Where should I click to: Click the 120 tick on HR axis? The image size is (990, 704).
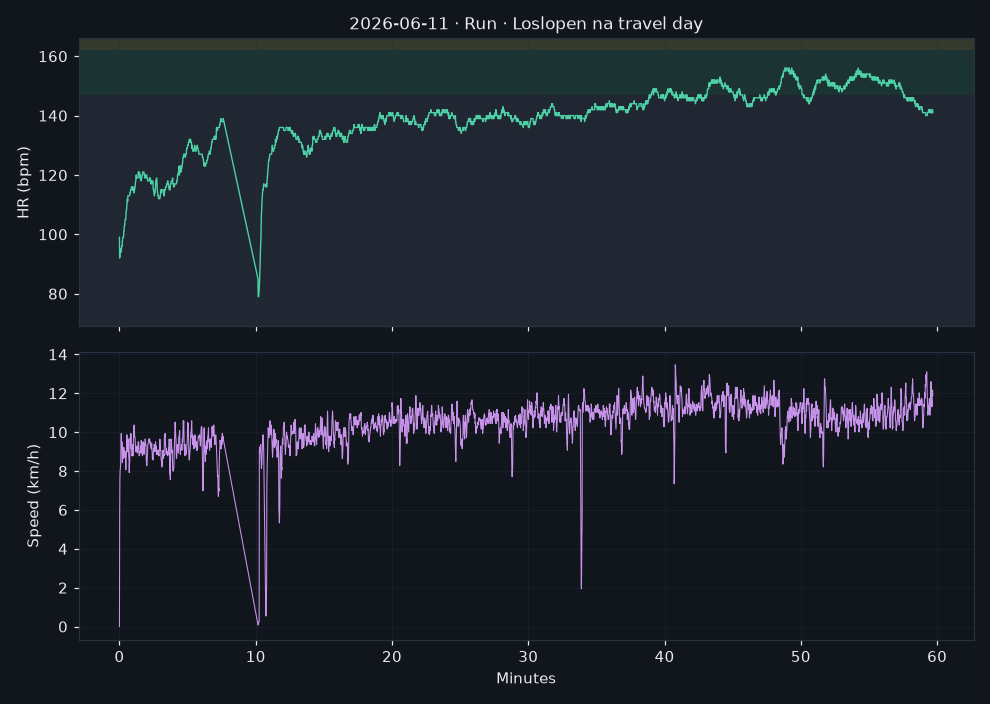pos(53,176)
